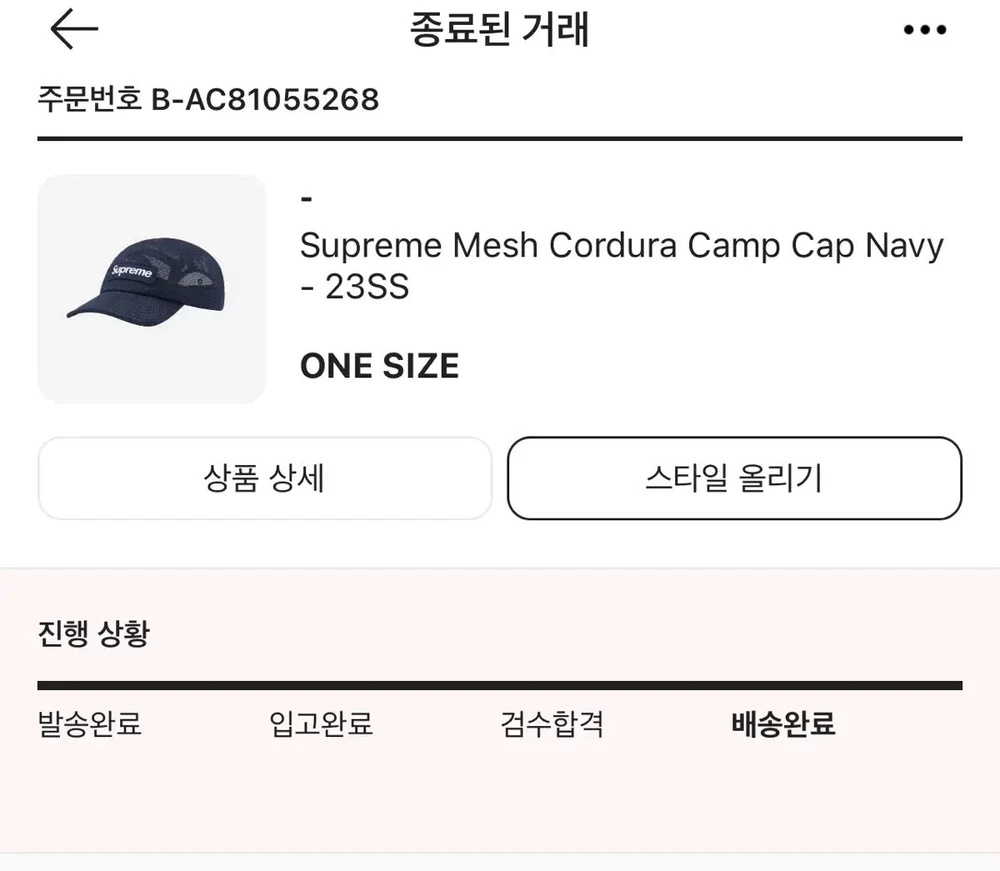Click the ONE SIZE label
The image size is (1000, 871).
click(x=379, y=366)
